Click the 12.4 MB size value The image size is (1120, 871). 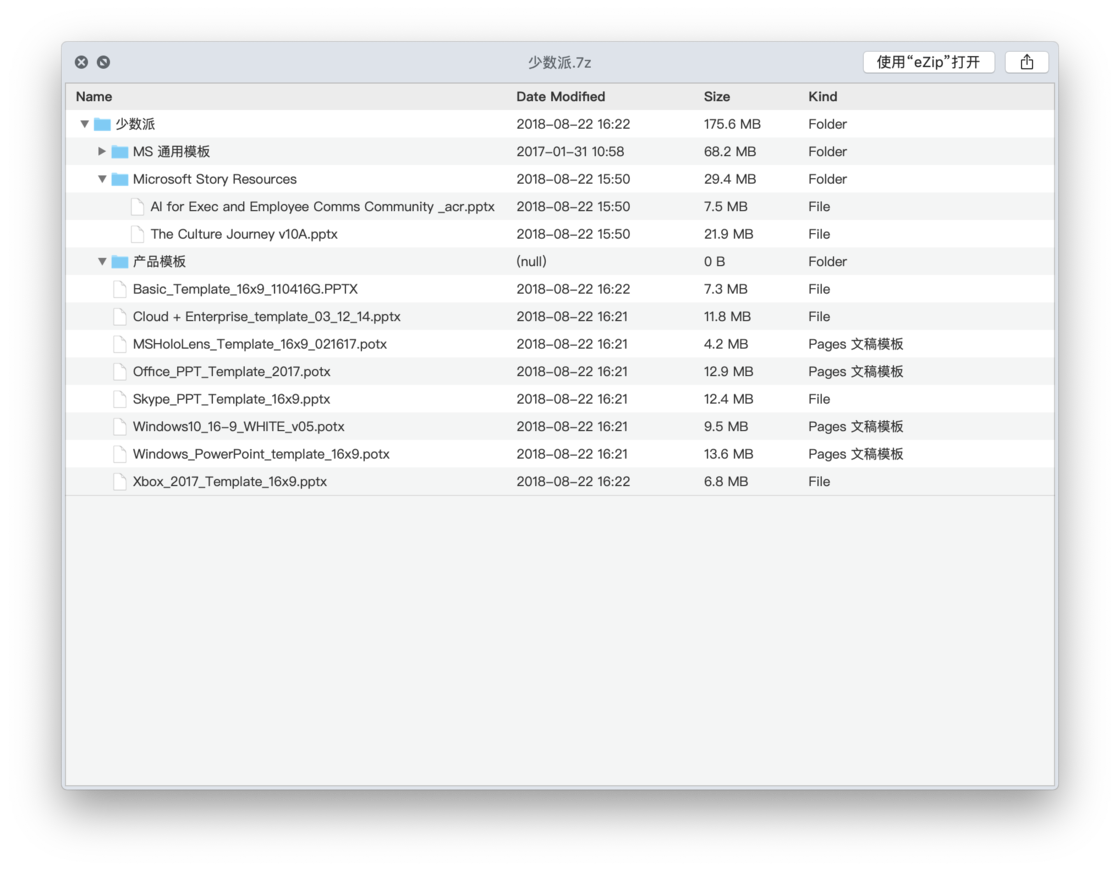[x=729, y=399]
